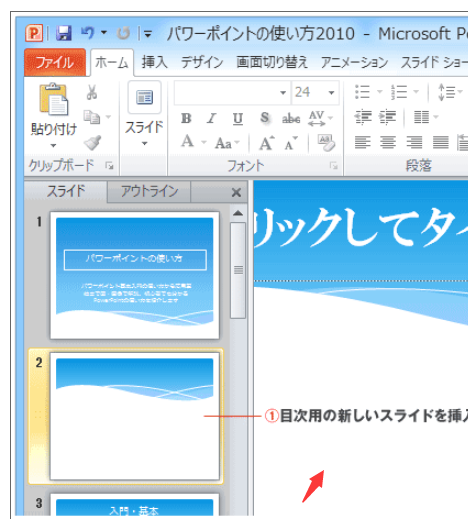Switch to the アウトライン pane tab
468x519 pixels.
[x=149, y=192]
